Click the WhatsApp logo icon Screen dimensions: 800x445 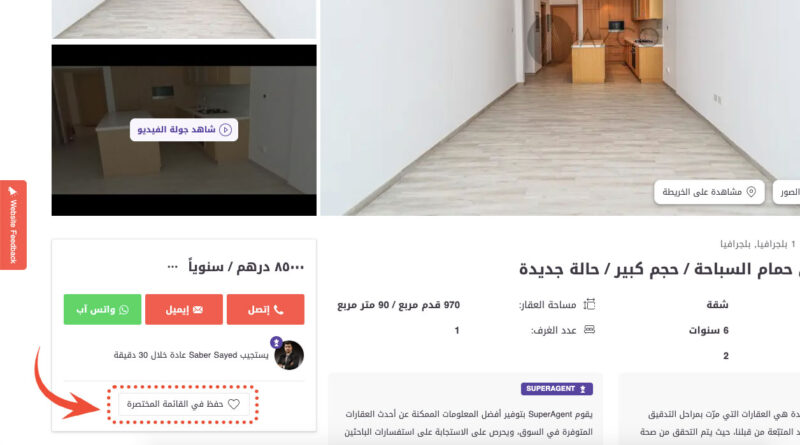tap(123, 310)
